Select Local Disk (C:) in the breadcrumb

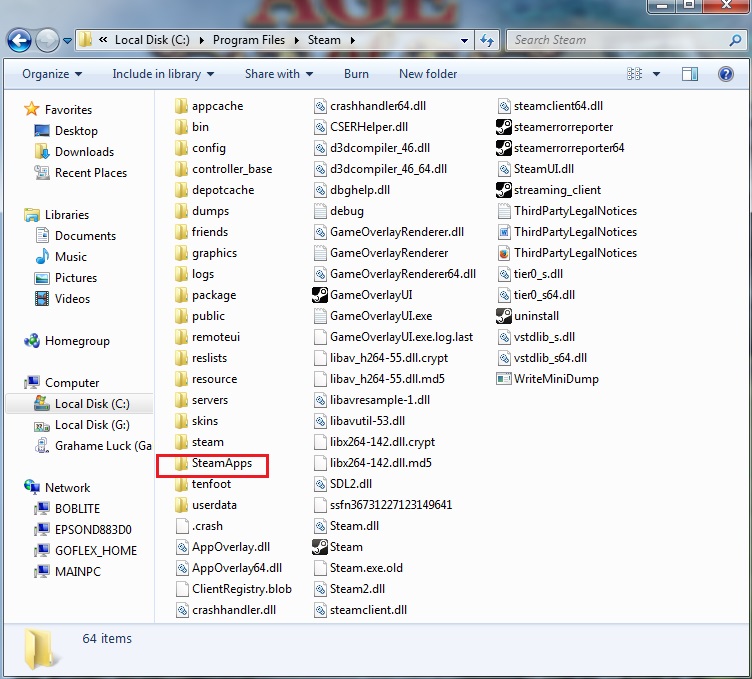[152, 40]
